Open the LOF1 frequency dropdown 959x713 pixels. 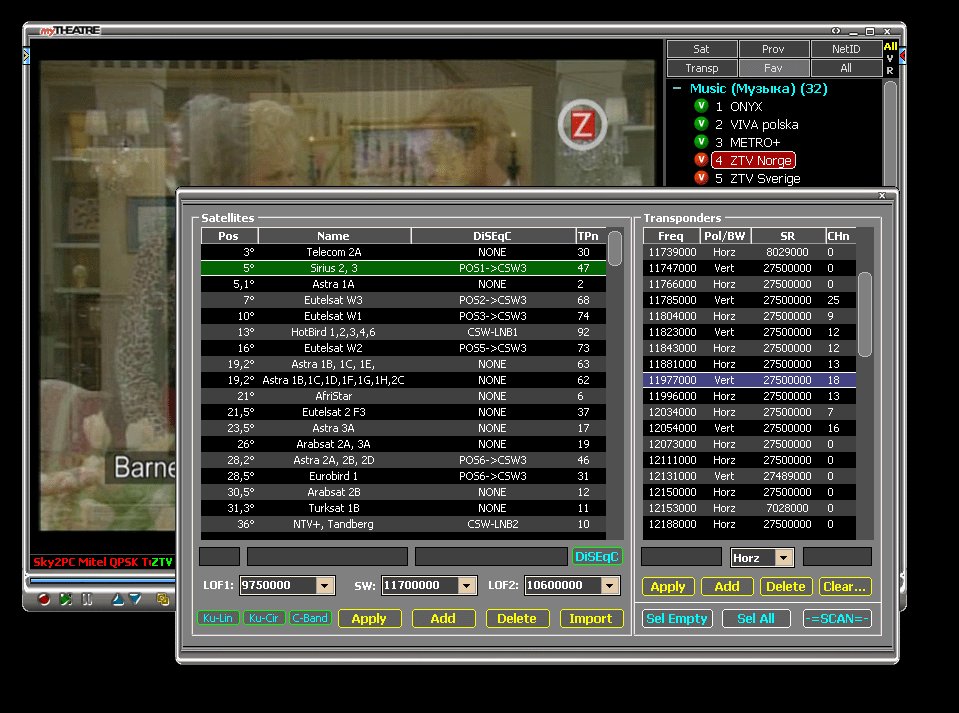coord(325,585)
